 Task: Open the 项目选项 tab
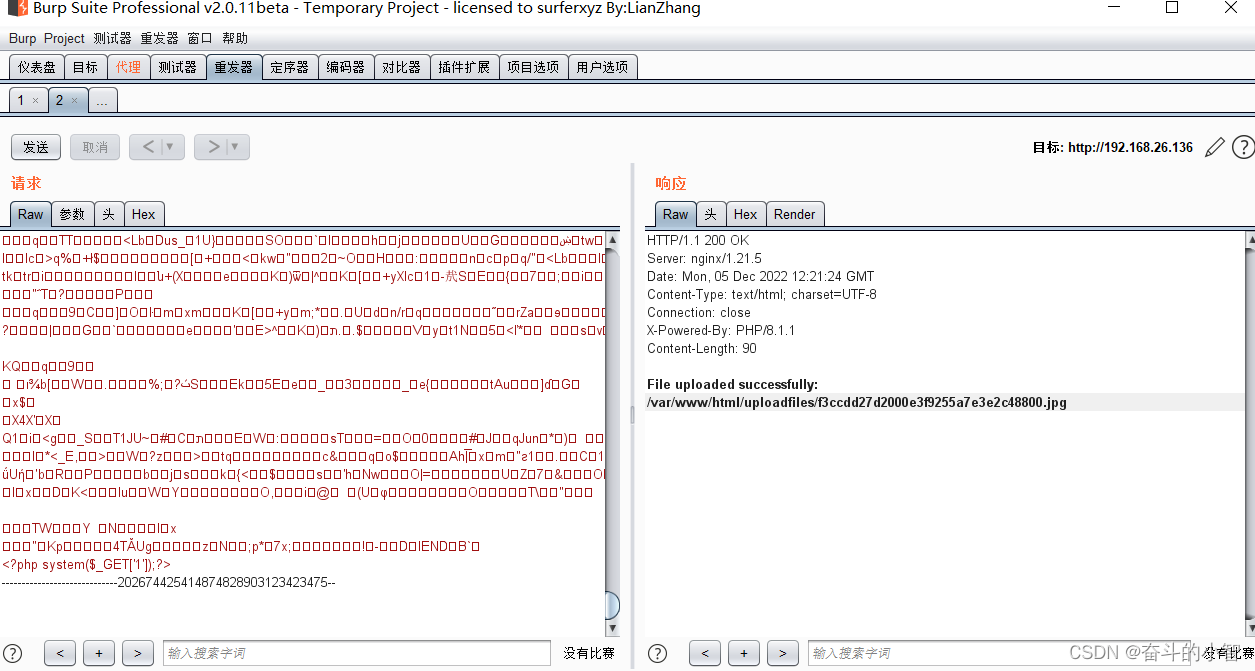coord(533,67)
